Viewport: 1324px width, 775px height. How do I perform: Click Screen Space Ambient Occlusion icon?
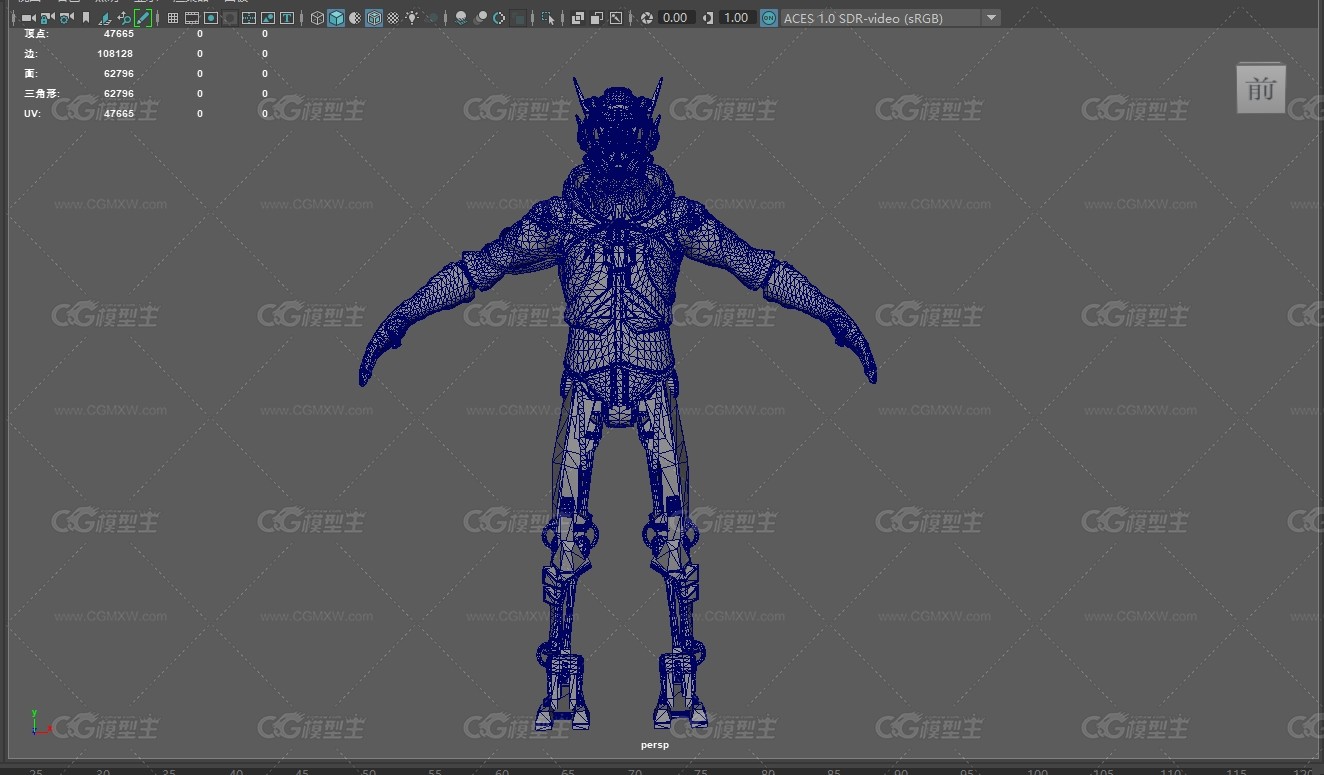pyautogui.click(x=461, y=18)
